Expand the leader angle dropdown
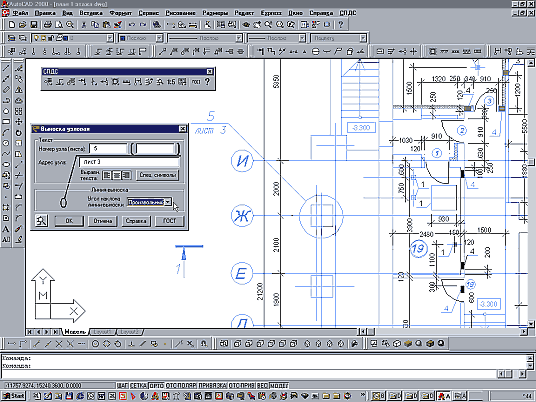 (x=168, y=202)
